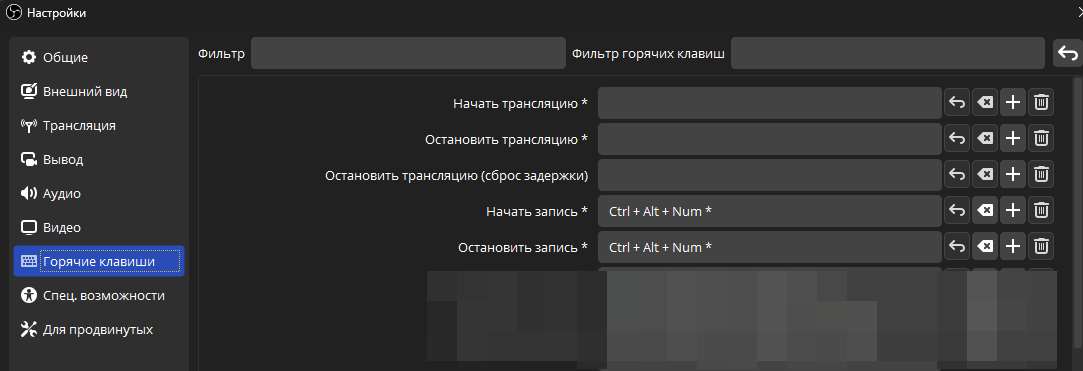The height and width of the screenshot is (371, 1083).
Task: Click the Остановить запись hotkey field
Action: click(x=769, y=247)
